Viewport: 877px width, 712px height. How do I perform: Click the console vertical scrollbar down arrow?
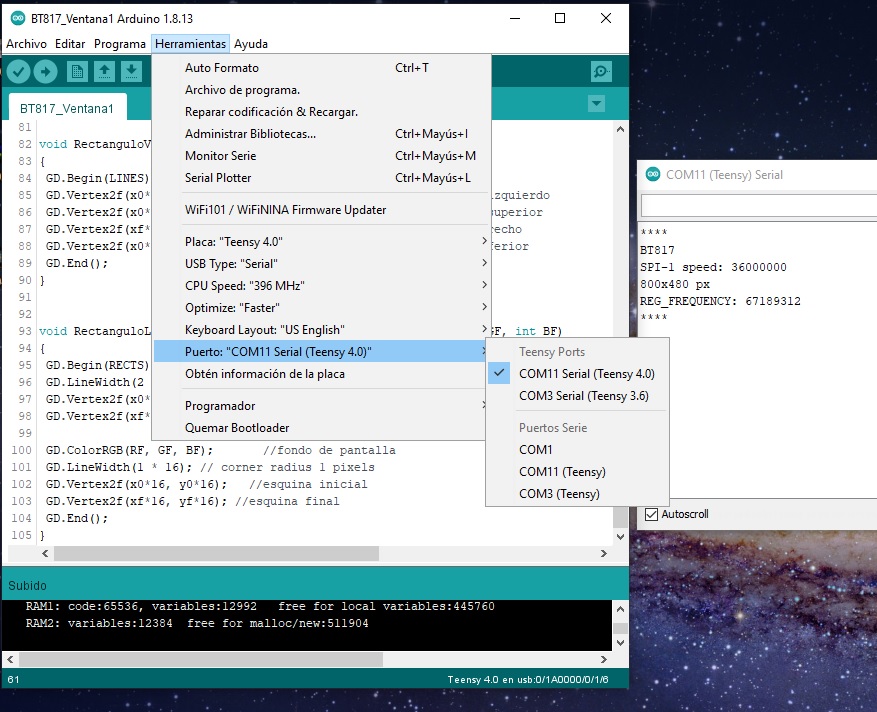(x=620, y=643)
